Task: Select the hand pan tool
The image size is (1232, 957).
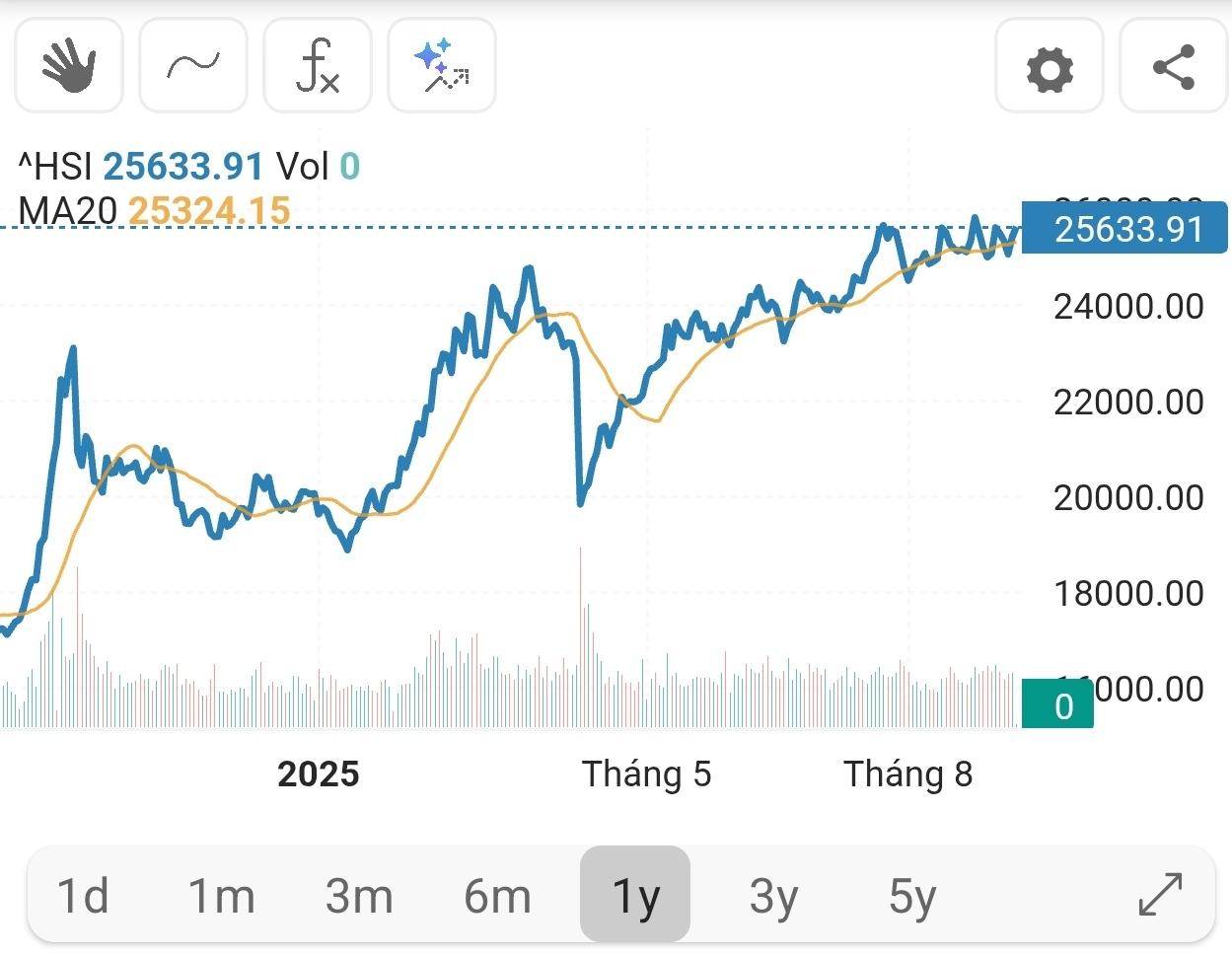Action: [x=68, y=66]
